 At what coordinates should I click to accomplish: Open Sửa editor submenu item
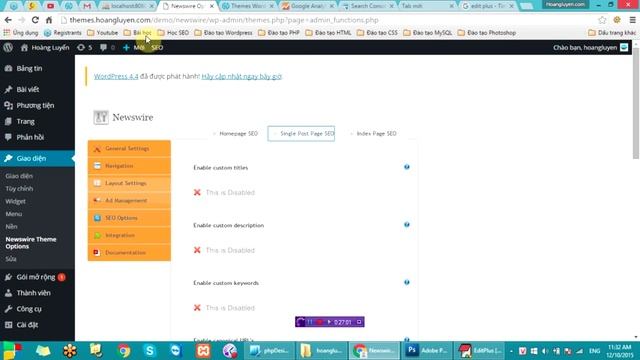(x=11, y=259)
